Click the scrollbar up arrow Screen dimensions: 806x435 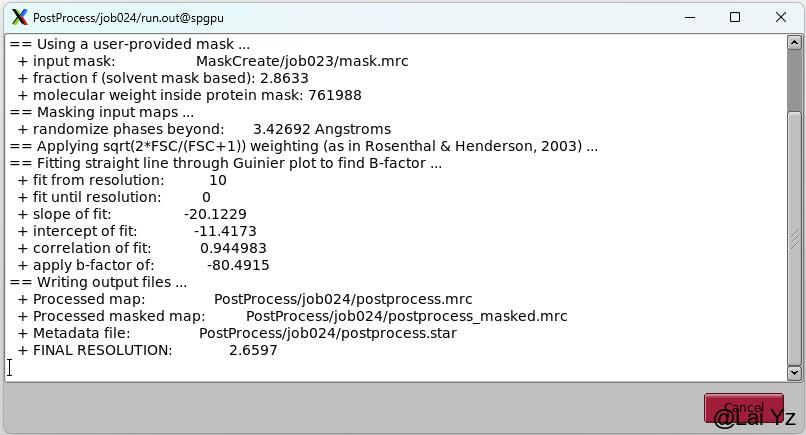coord(794,42)
